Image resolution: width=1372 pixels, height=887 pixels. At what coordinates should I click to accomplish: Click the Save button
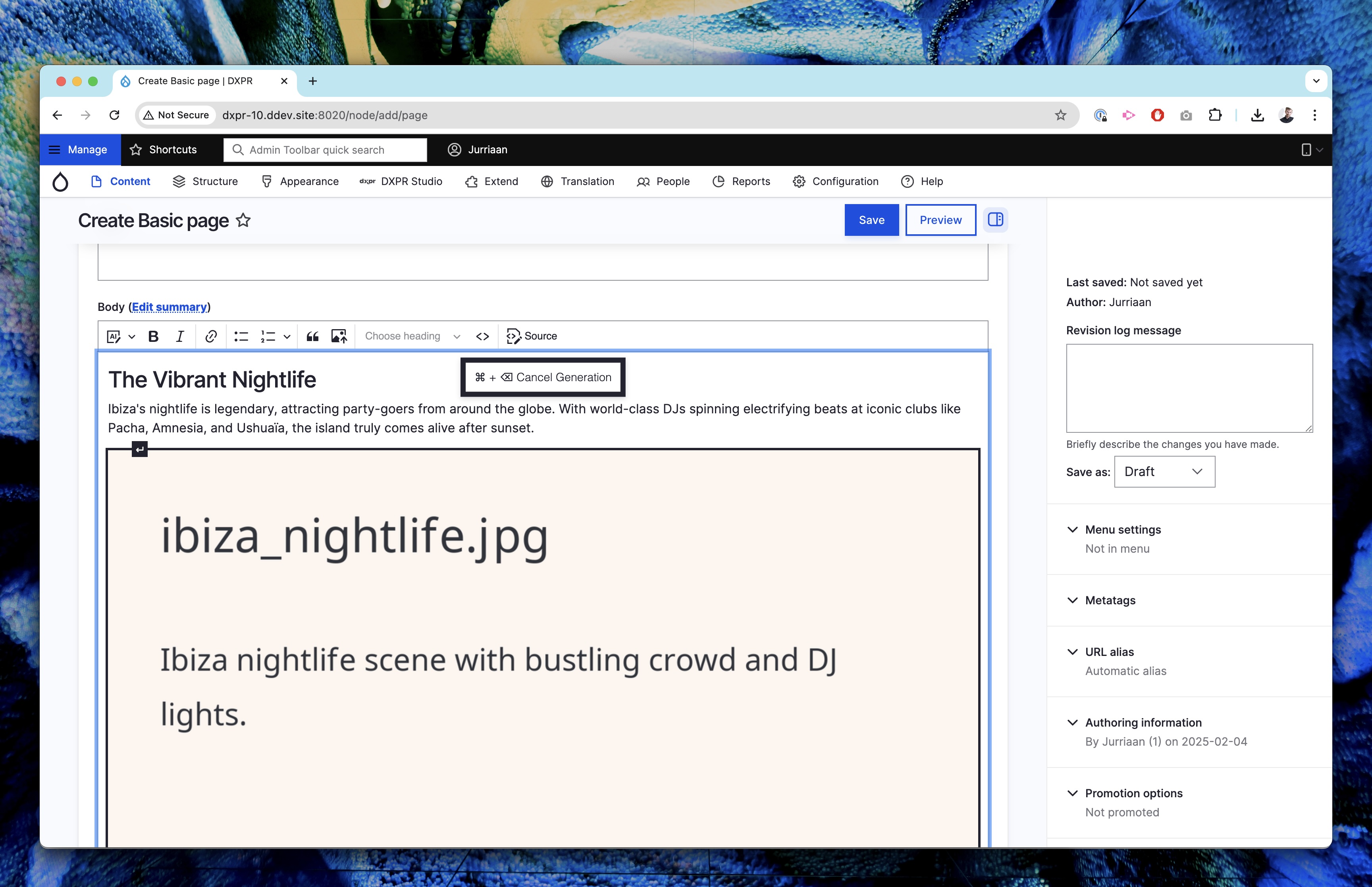click(871, 220)
